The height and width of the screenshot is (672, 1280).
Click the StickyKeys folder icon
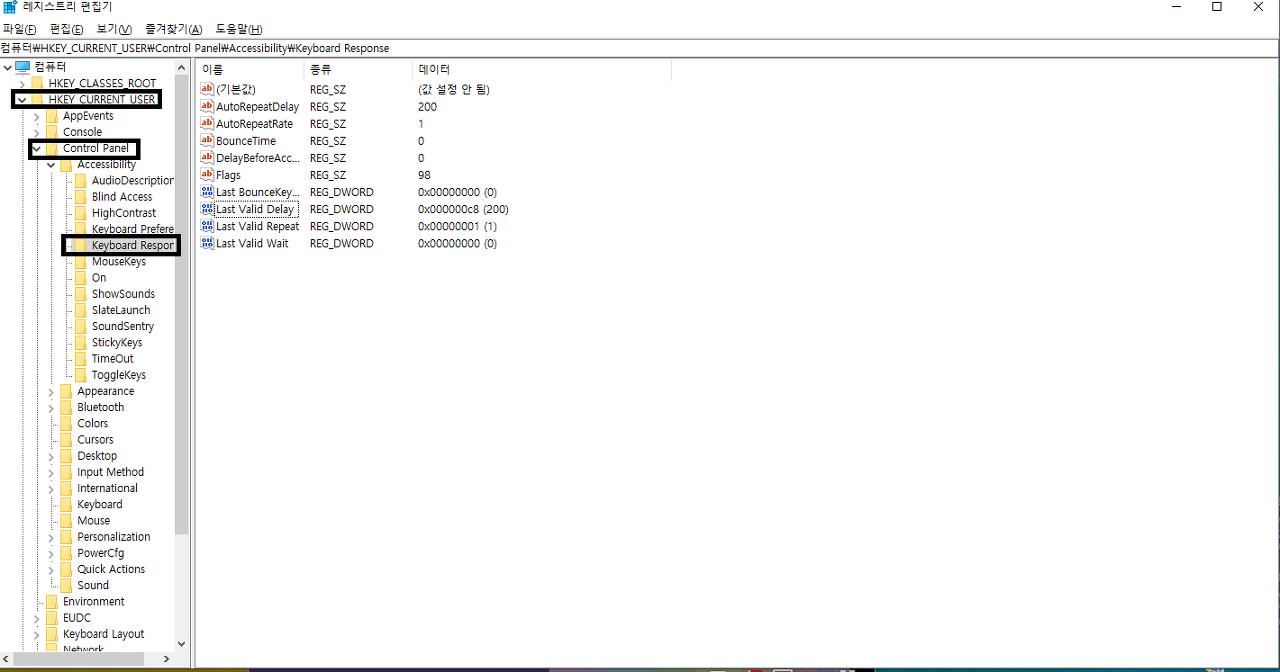[x=81, y=343]
